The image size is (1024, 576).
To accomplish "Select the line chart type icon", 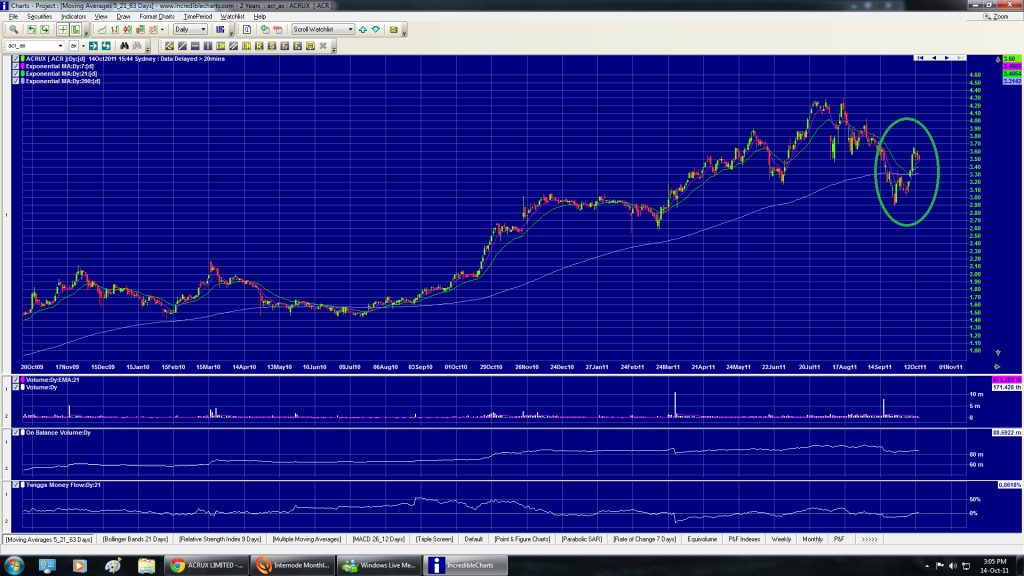I will click(102, 29).
